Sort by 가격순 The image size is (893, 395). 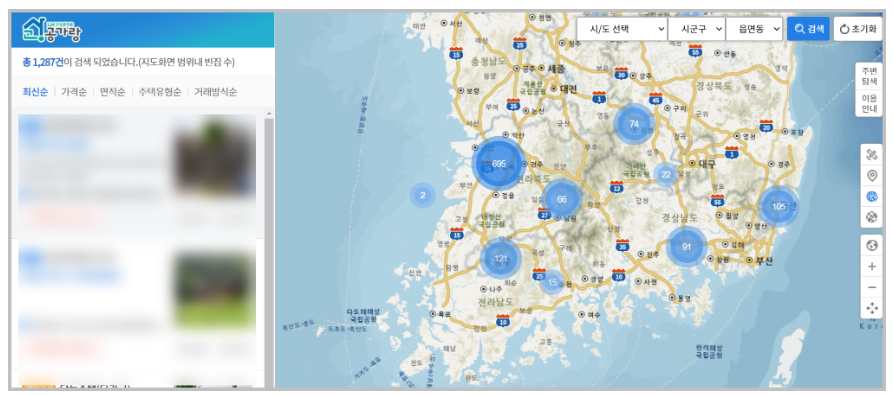(x=73, y=92)
